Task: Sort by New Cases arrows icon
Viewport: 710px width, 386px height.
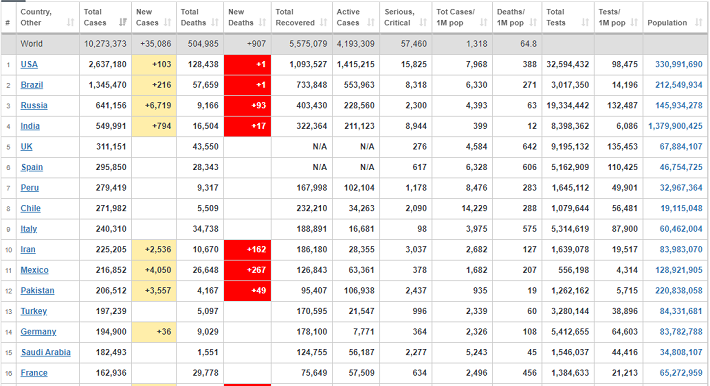Action: (168, 22)
